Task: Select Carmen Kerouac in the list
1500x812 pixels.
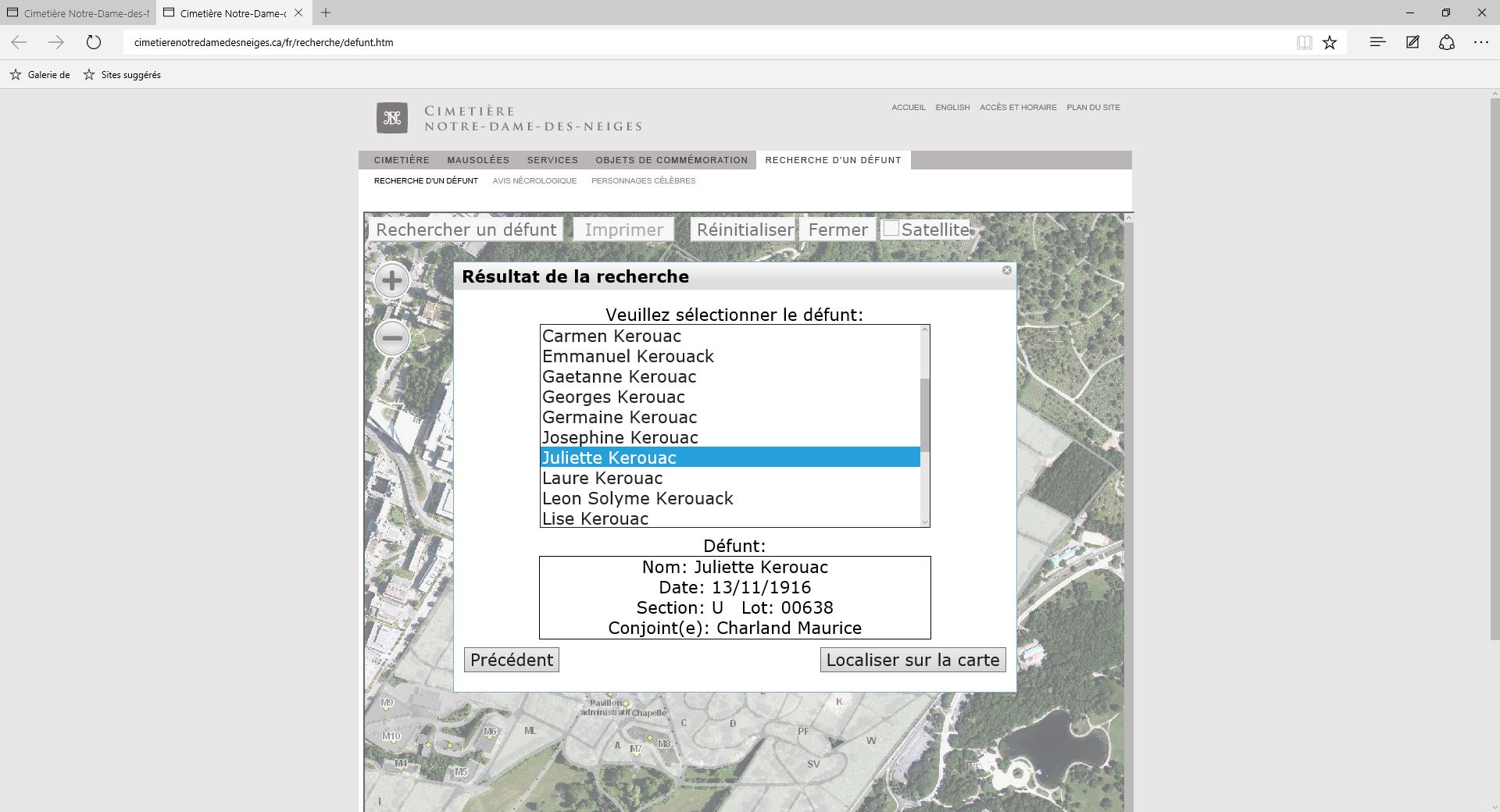Action: [730, 337]
